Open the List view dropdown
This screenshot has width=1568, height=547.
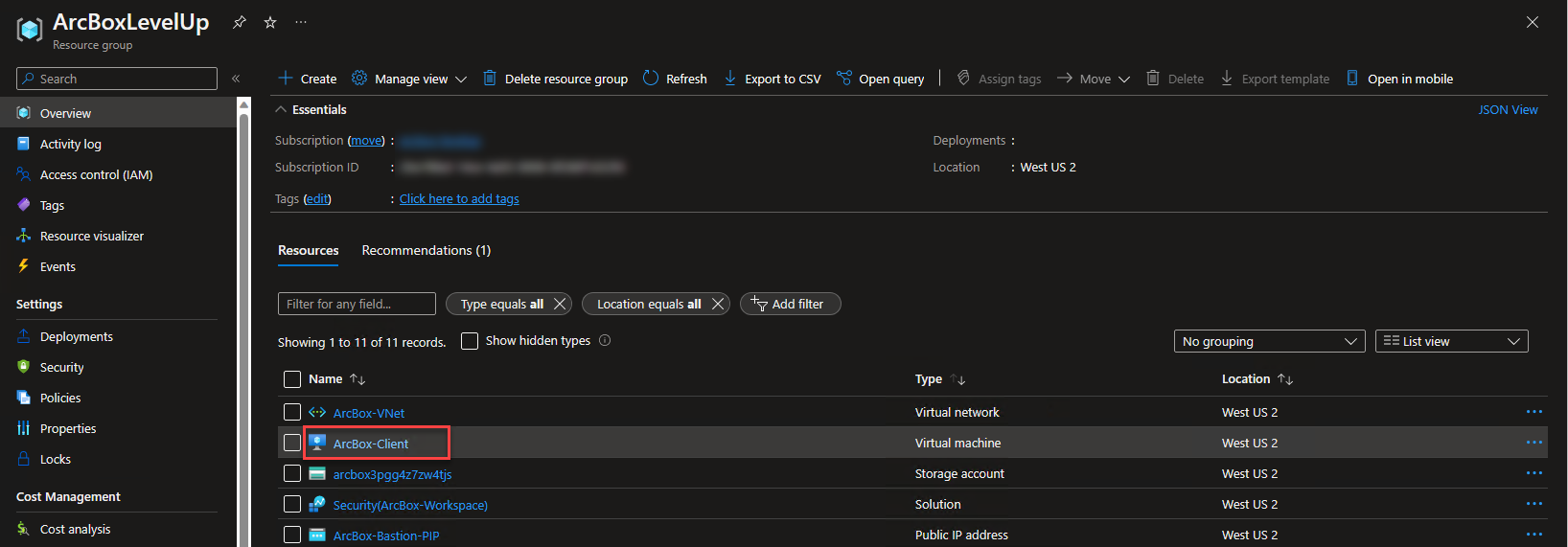pyautogui.click(x=1452, y=341)
